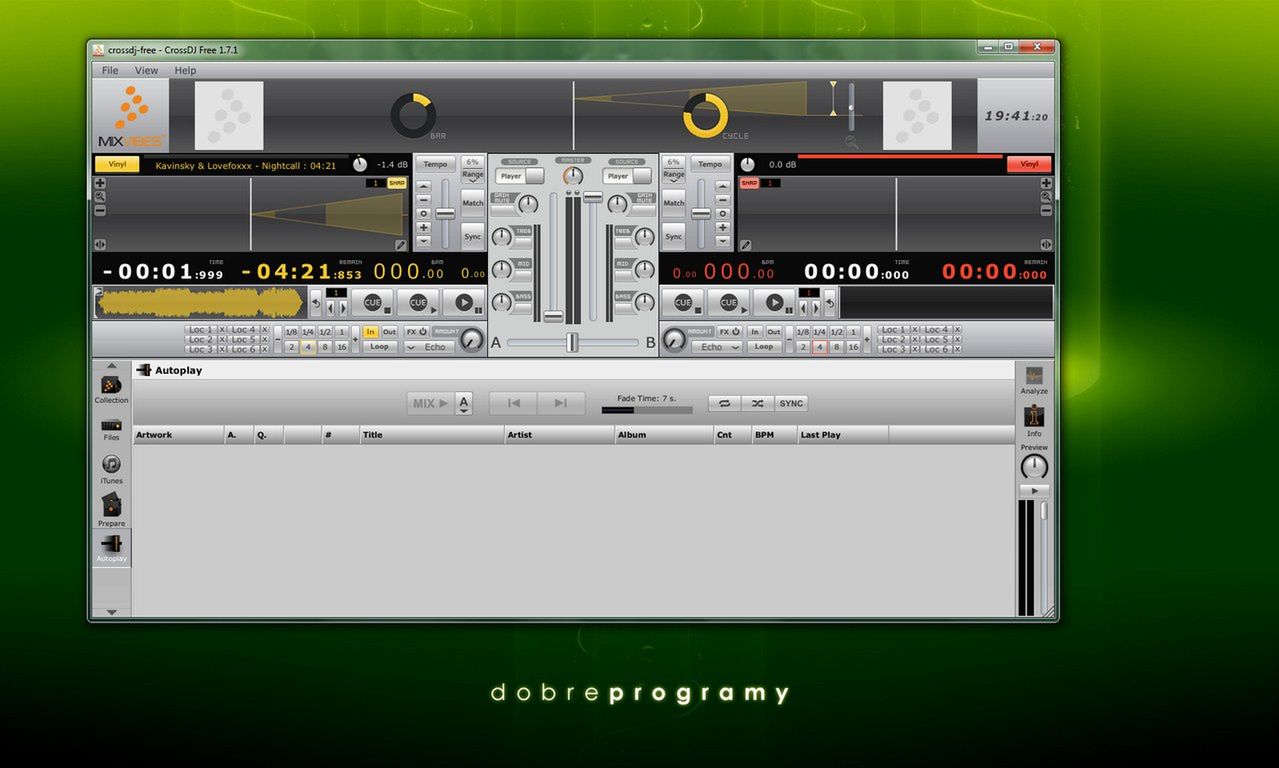This screenshot has height=768, width=1279.
Task: Click deck A Tempo button
Action: click(x=435, y=164)
